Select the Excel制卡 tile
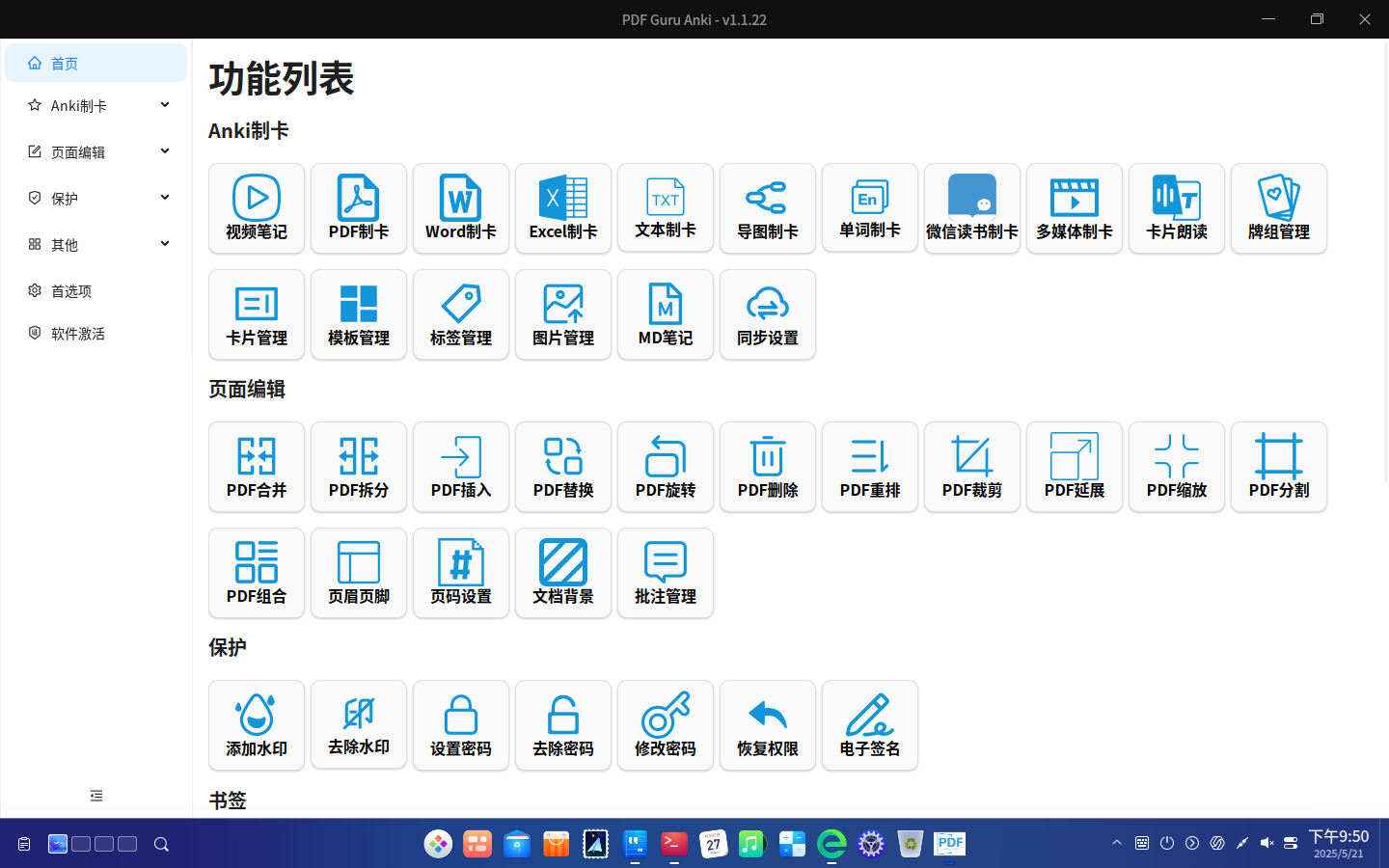 [x=563, y=208]
